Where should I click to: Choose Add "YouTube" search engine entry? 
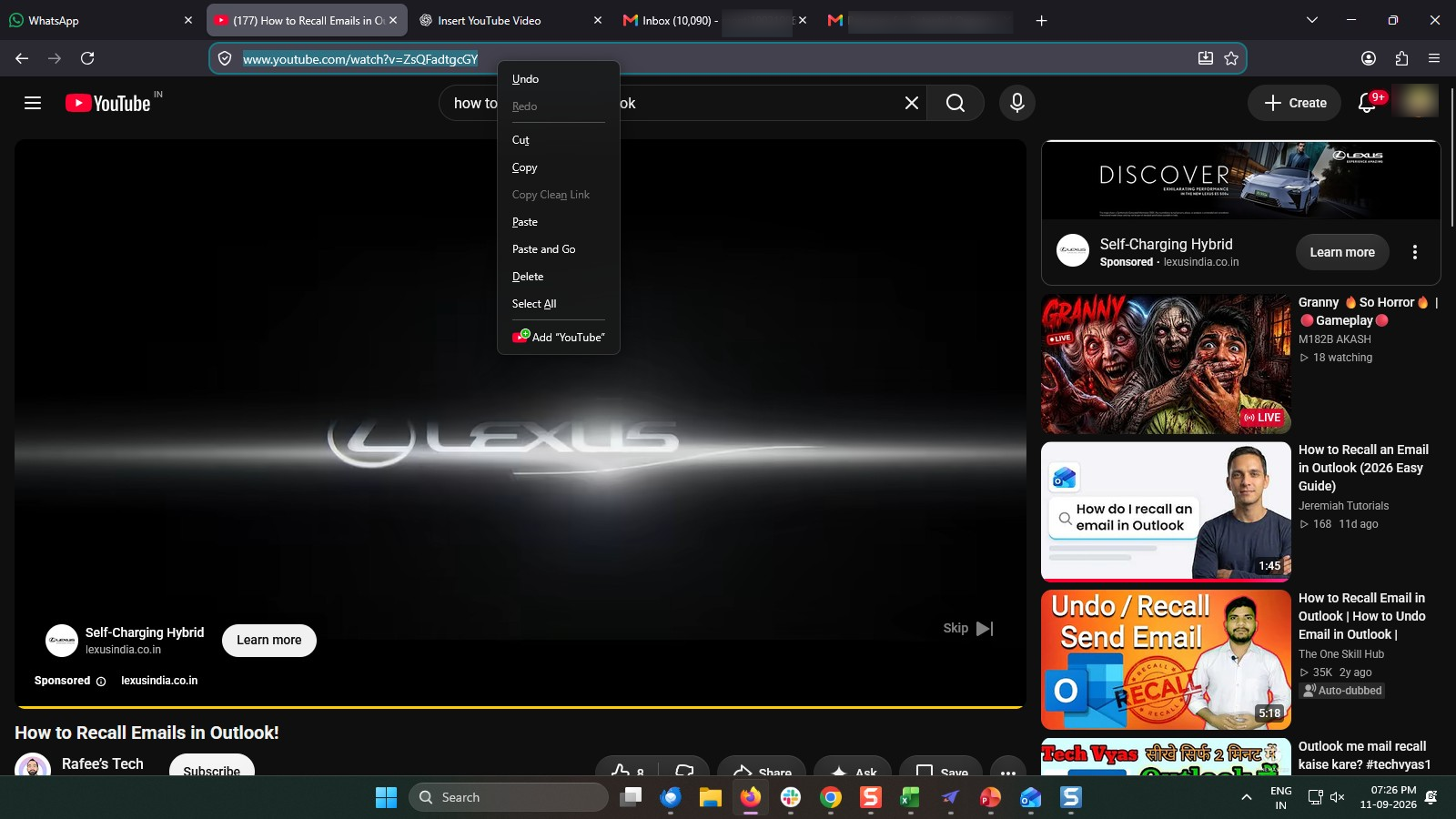[558, 337]
